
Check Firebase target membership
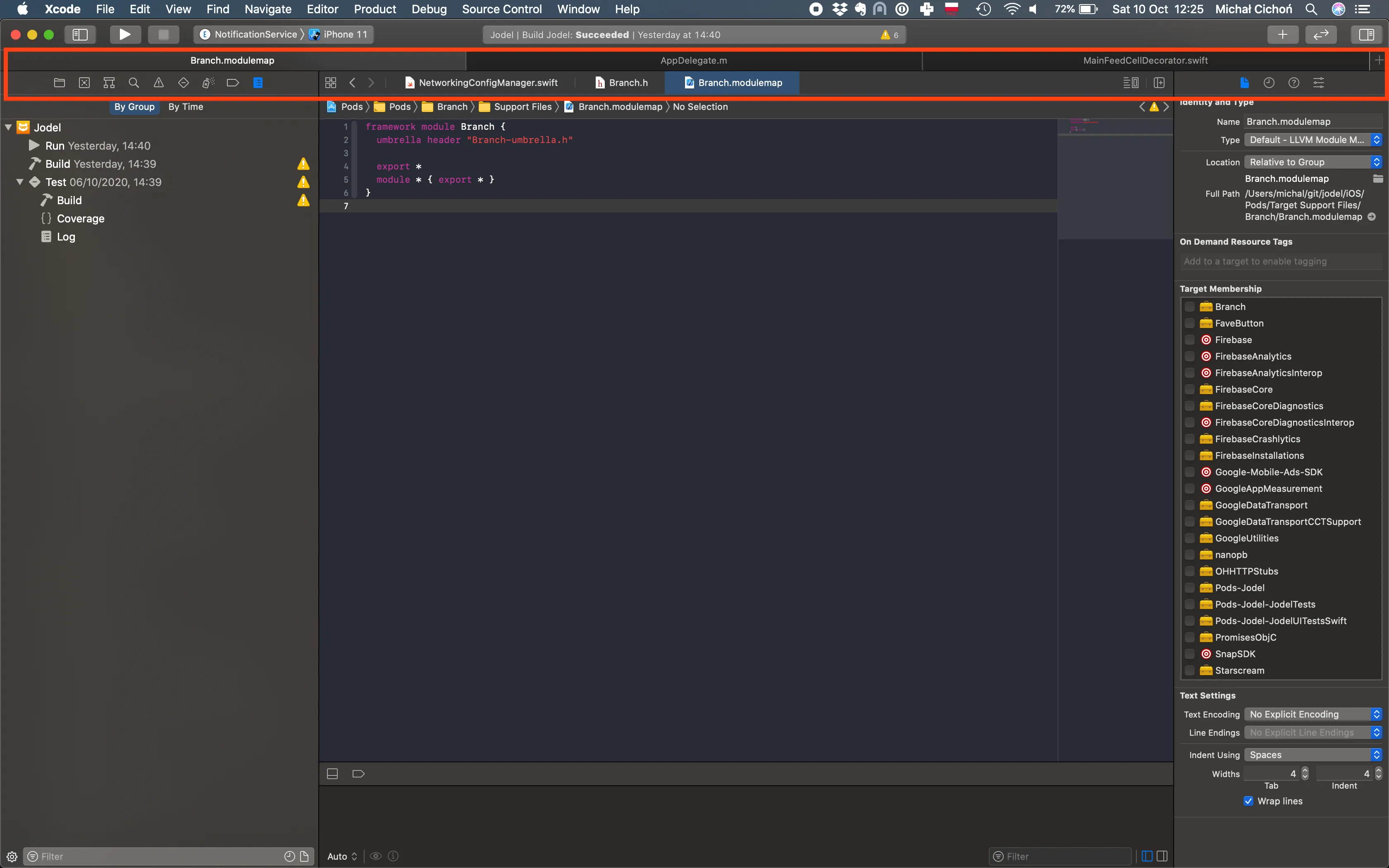tap(1190, 340)
